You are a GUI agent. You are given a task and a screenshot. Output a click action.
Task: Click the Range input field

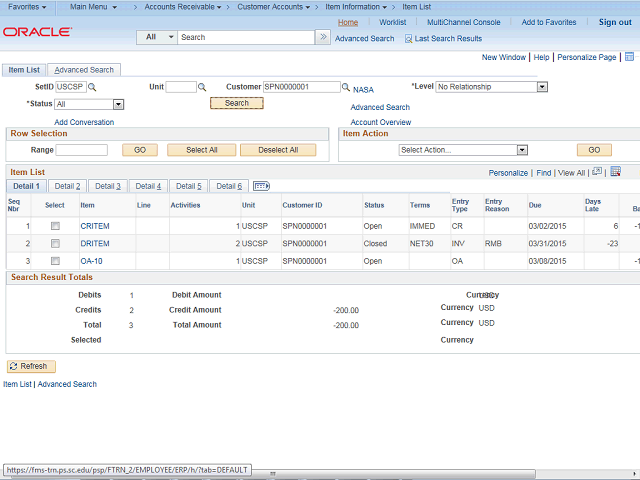click(x=82, y=150)
